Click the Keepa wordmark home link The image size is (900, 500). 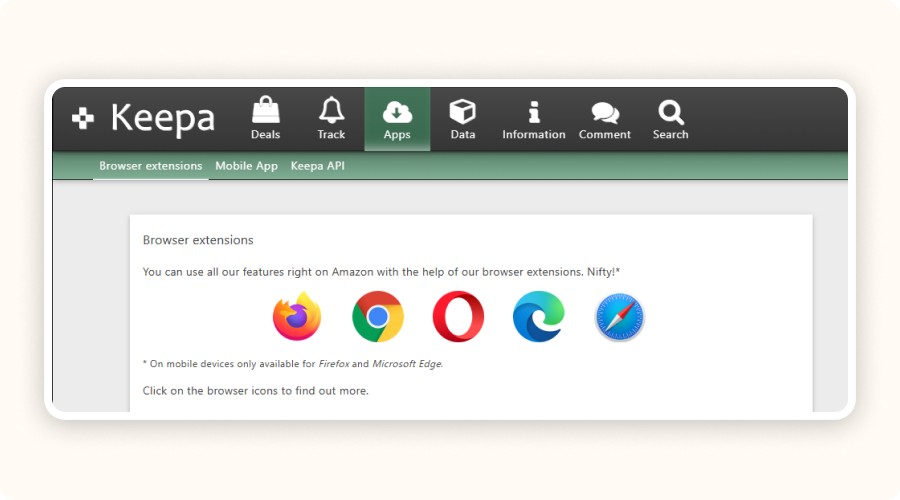pos(162,119)
